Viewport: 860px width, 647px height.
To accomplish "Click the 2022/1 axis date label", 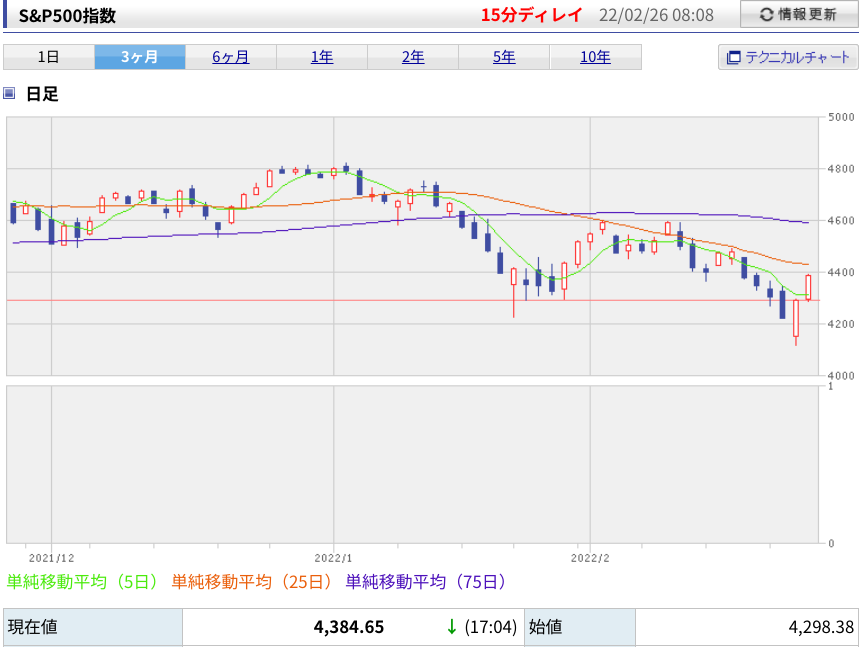I will click(x=333, y=558).
